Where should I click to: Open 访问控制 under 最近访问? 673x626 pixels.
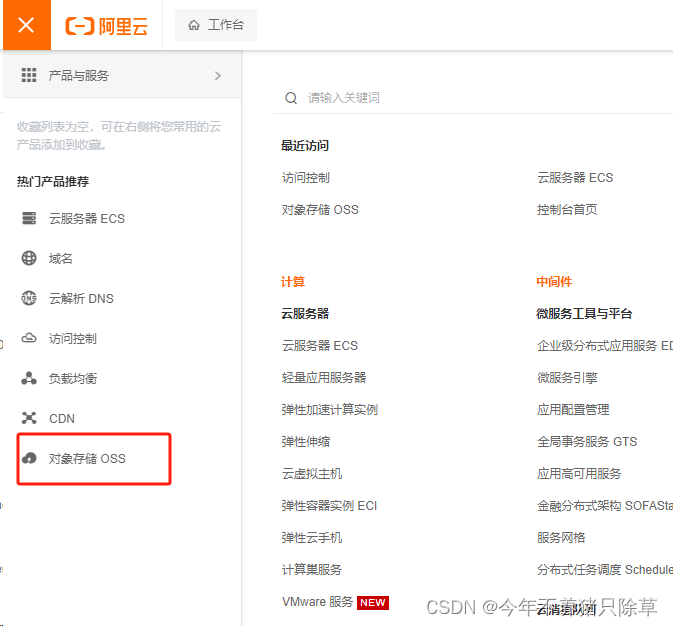[306, 177]
